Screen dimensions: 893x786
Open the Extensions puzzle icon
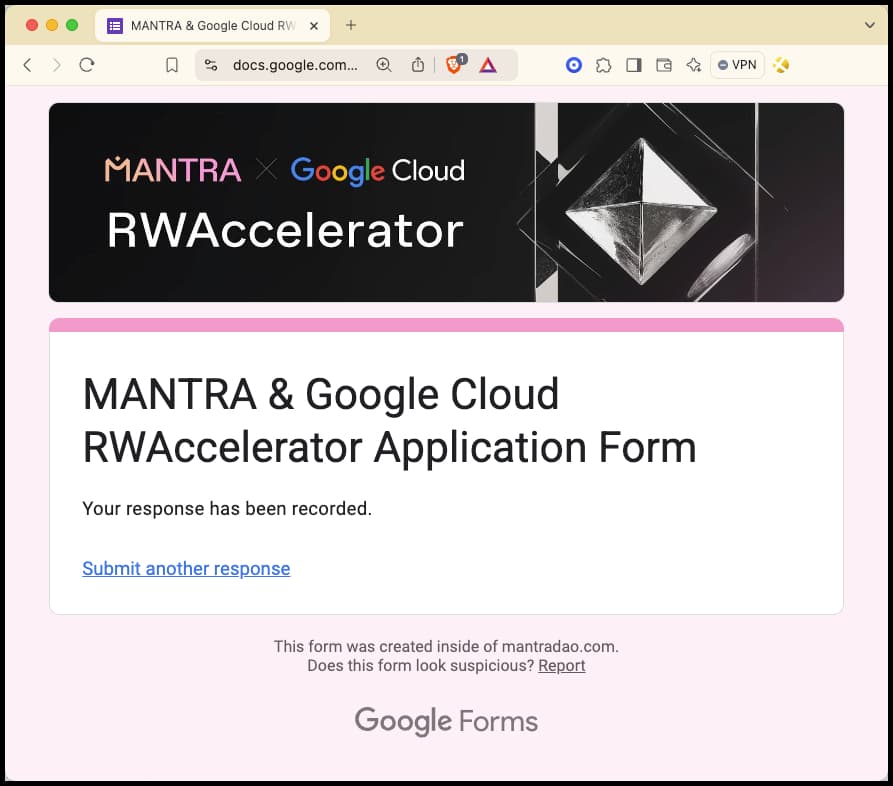click(x=603, y=65)
